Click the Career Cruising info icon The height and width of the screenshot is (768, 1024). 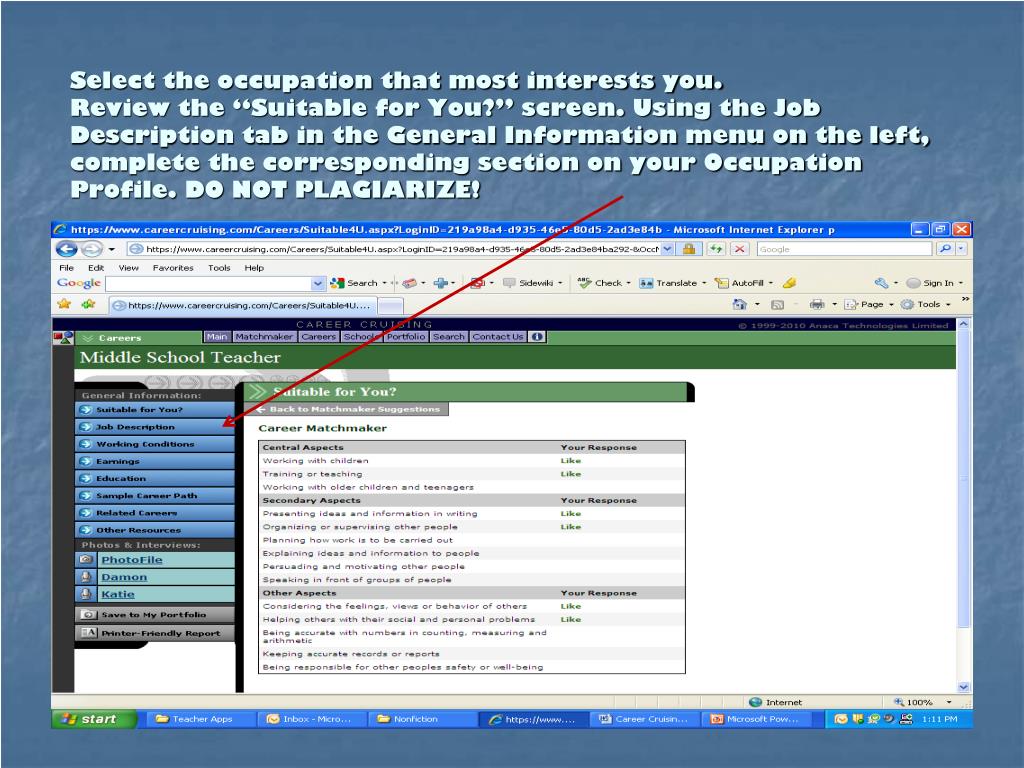(x=537, y=337)
